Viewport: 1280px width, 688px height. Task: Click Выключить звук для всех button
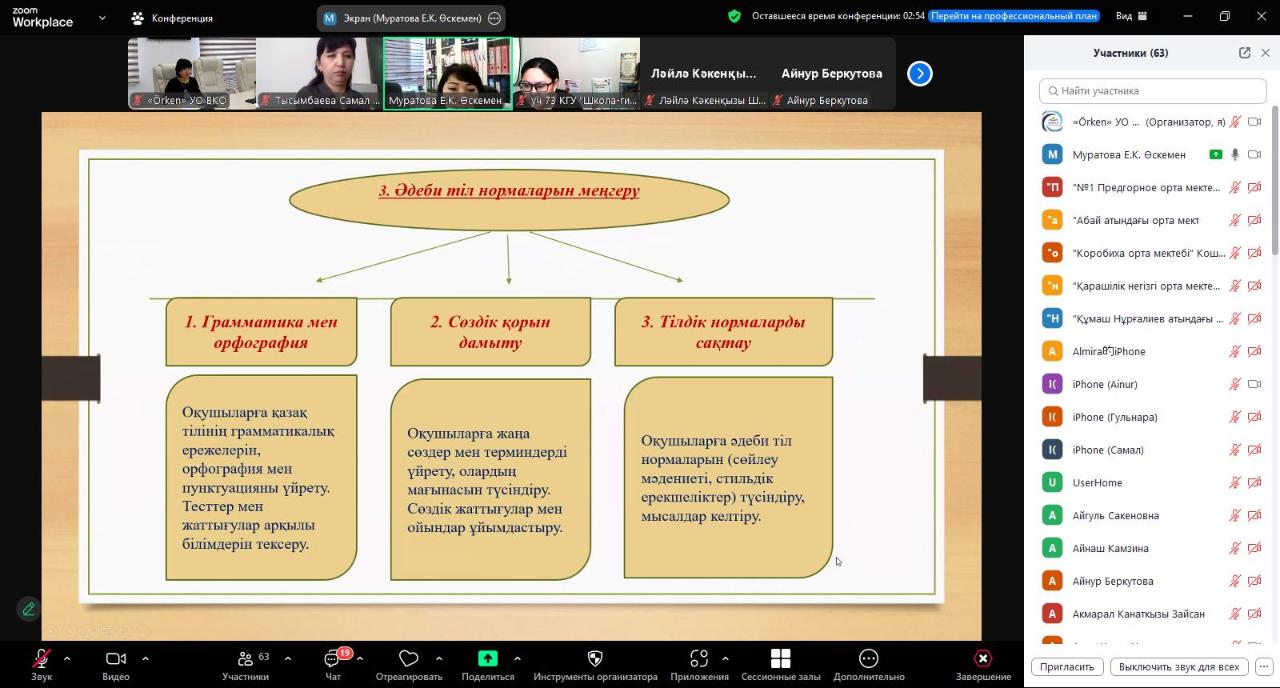1178,667
